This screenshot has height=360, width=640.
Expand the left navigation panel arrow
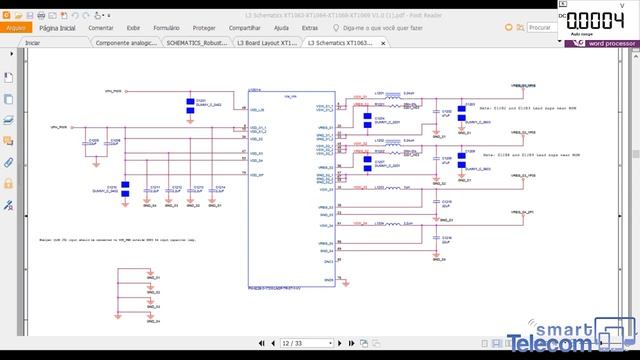pyautogui.click(x=11, y=53)
